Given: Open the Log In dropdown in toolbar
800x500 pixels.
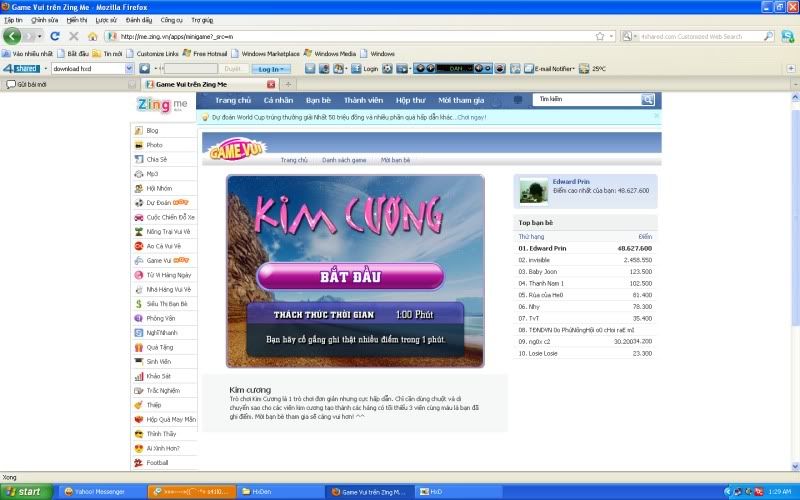Looking at the screenshot, I should point(271,69).
